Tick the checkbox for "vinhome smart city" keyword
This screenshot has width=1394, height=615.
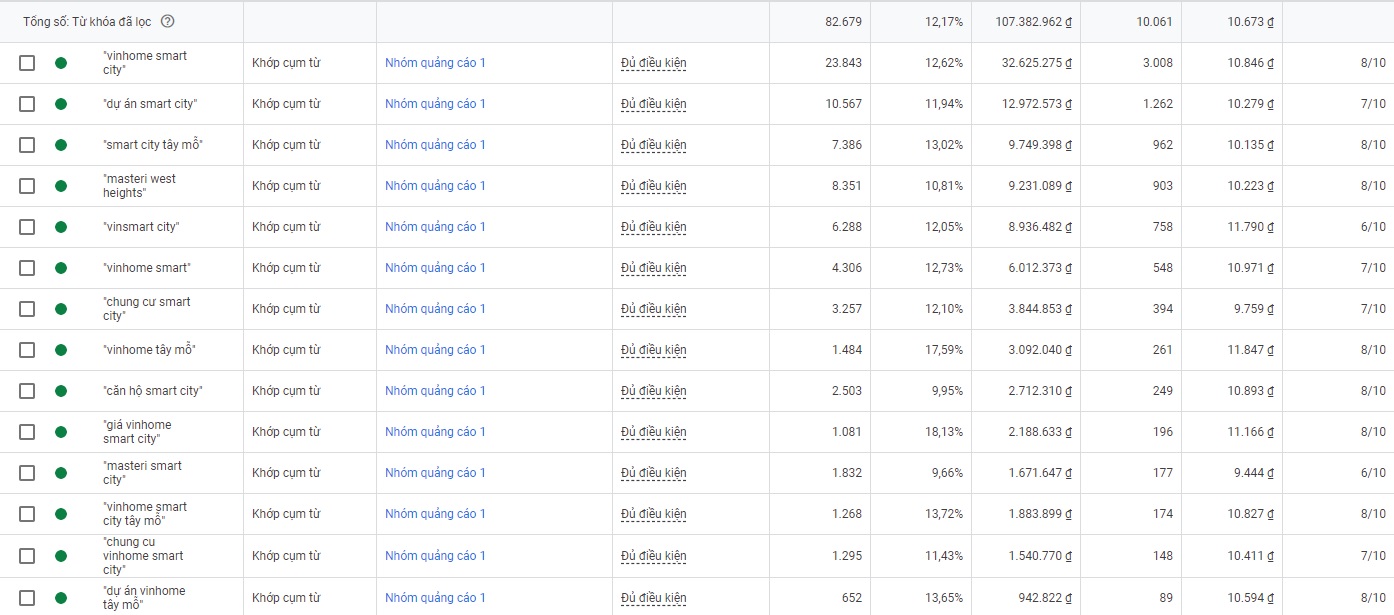27,63
